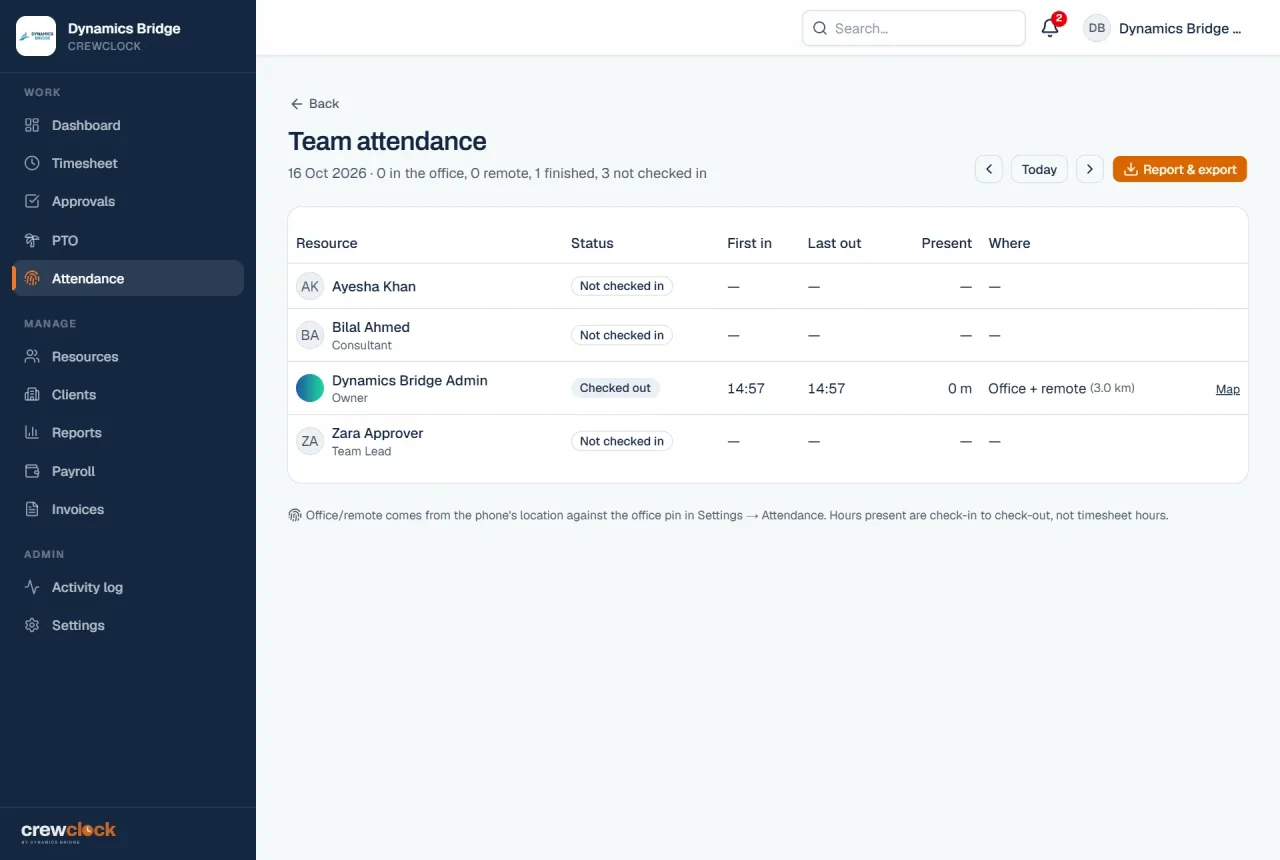Click the Dashboard grid icon in sidebar
Image resolution: width=1280 pixels, height=860 pixels.
32,125
